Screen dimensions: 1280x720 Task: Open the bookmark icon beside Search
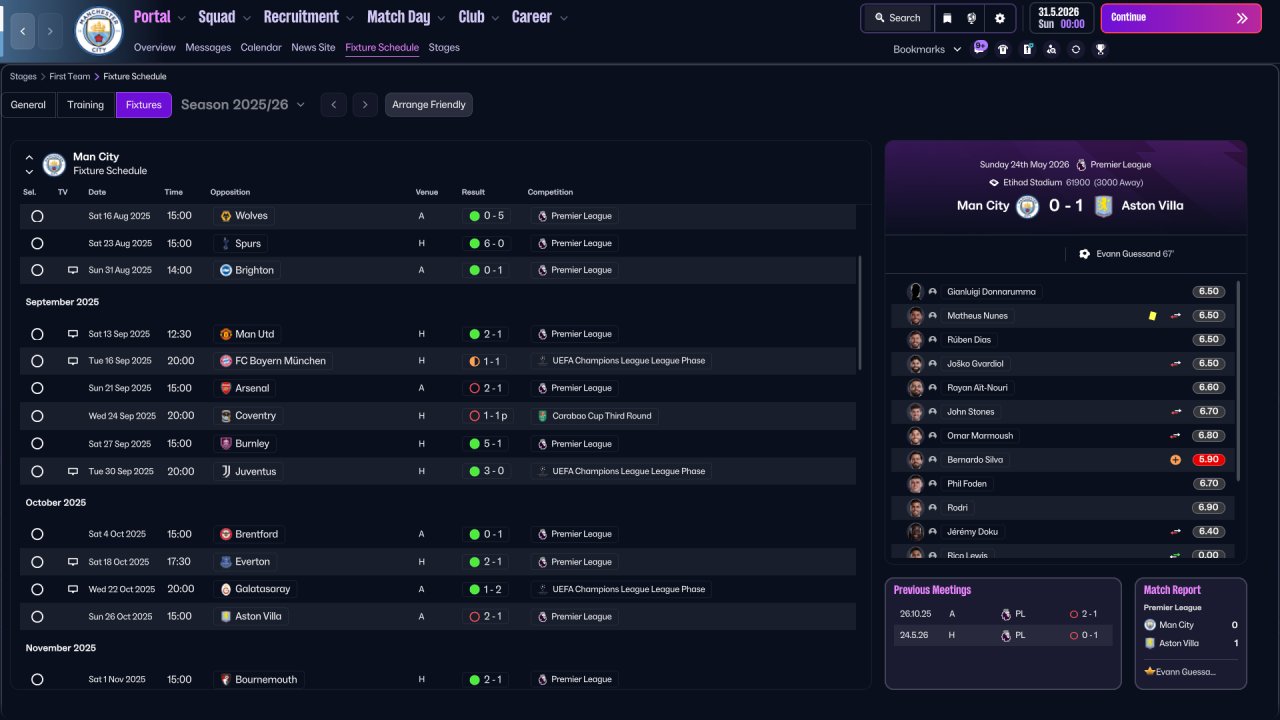tap(948, 18)
